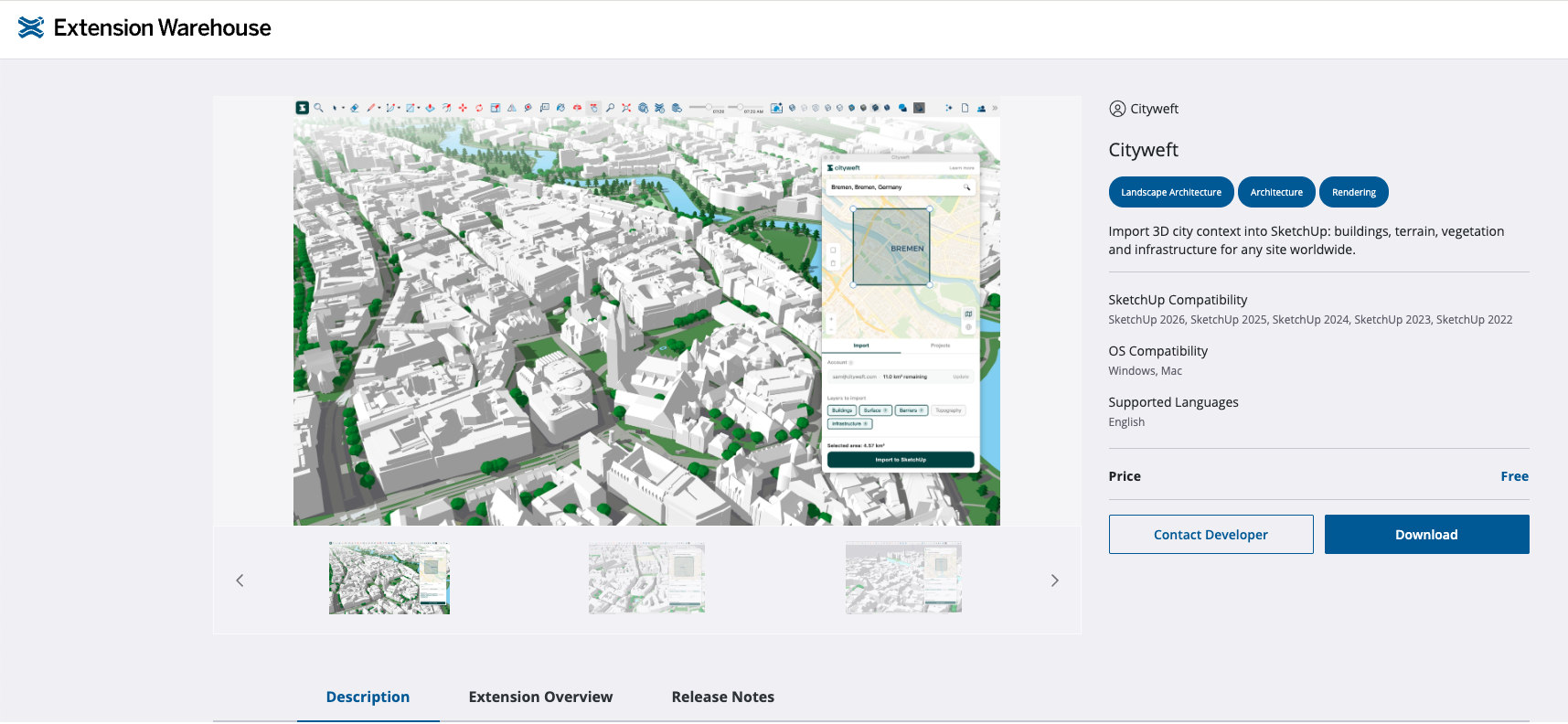Click the magnifier in the Cityweft search box

(x=966, y=186)
